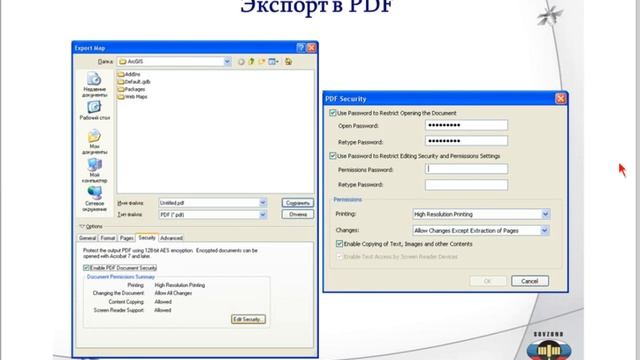Click the Export Map help question-mark button
640x360 pixels.
[x=301, y=48]
